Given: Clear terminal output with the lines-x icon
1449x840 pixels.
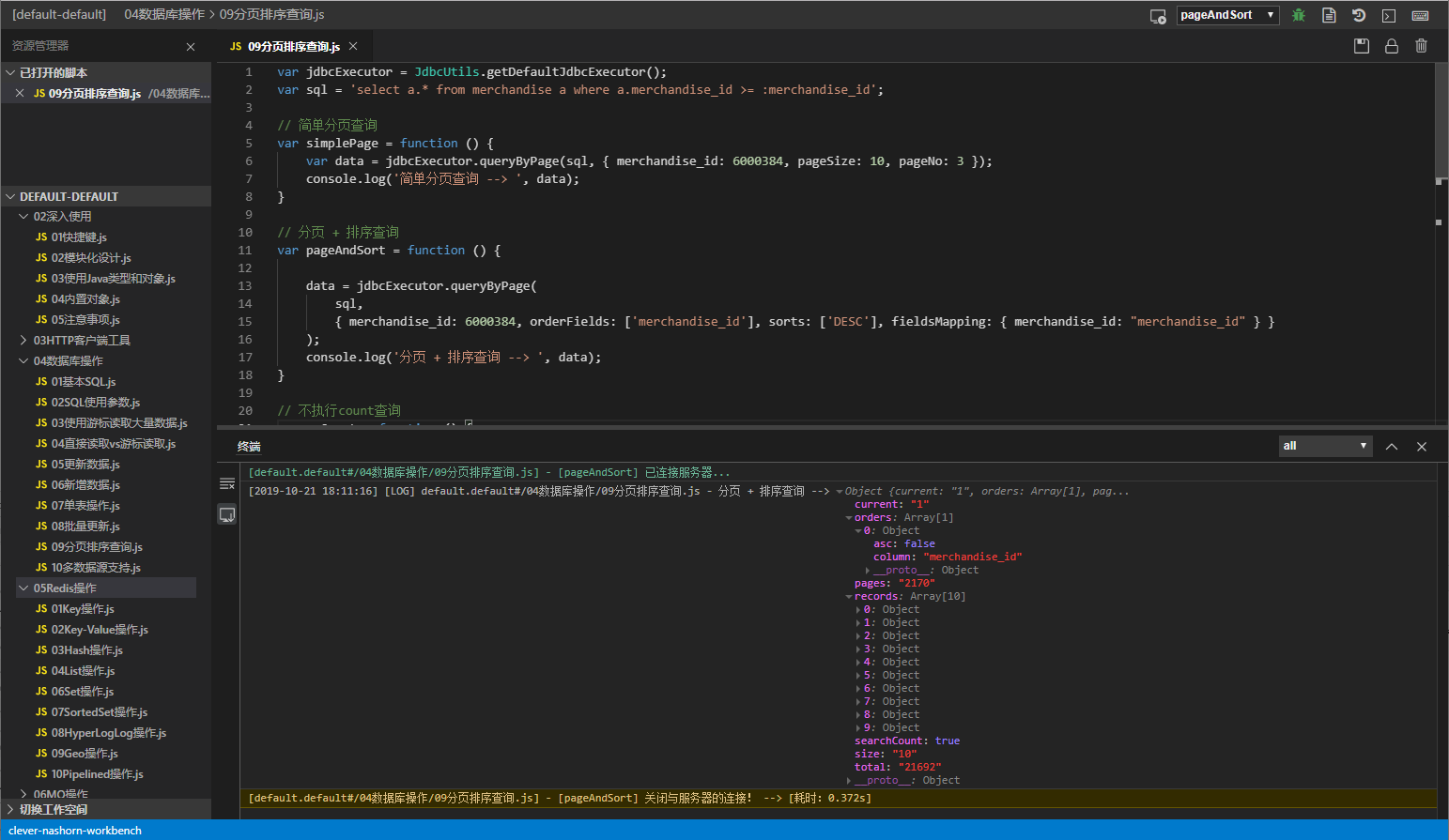Looking at the screenshot, I should click(227, 483).
